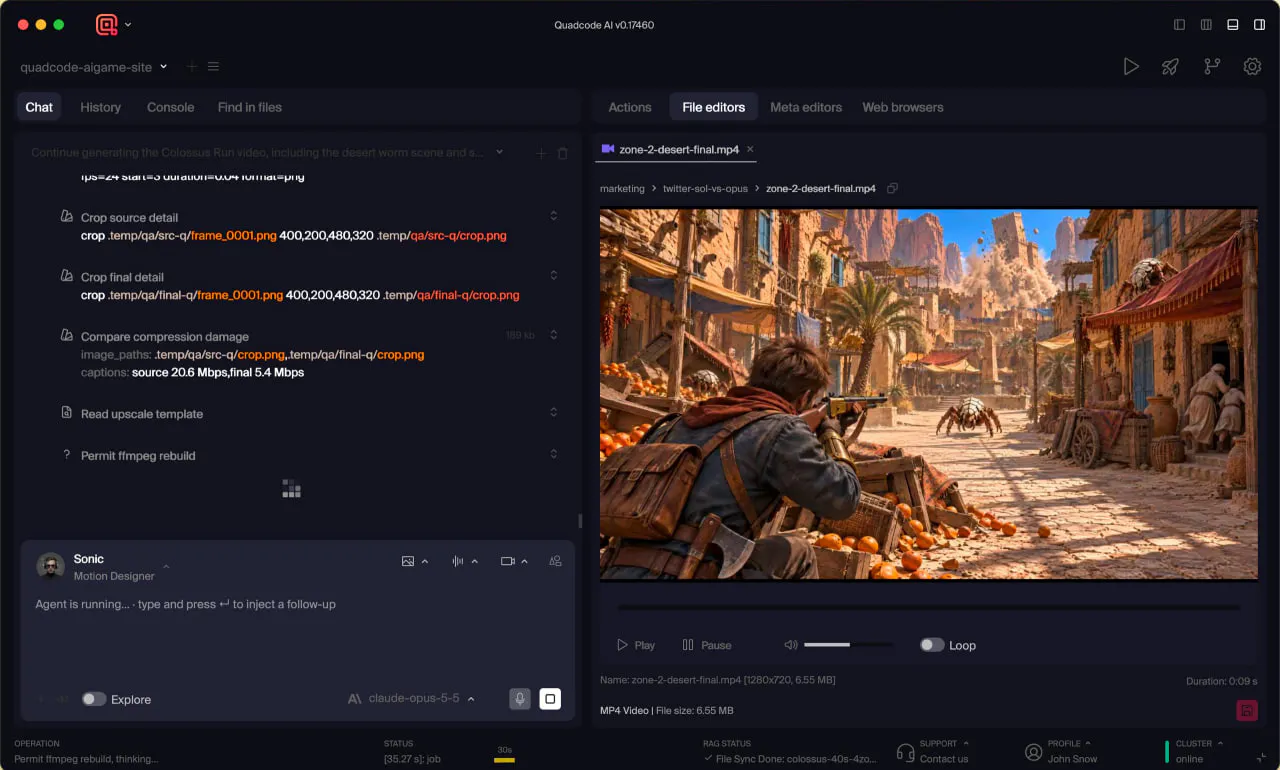Open the claude-opus-5-5 model dropdown

pos(411,699)
